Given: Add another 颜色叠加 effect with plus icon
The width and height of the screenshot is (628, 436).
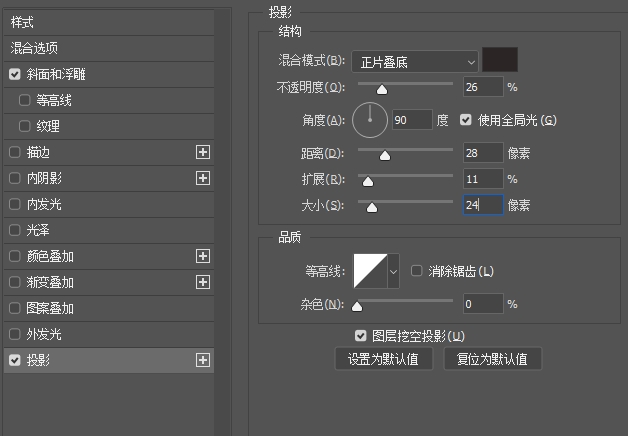Looking at the screenshot, I should (203, 256).
